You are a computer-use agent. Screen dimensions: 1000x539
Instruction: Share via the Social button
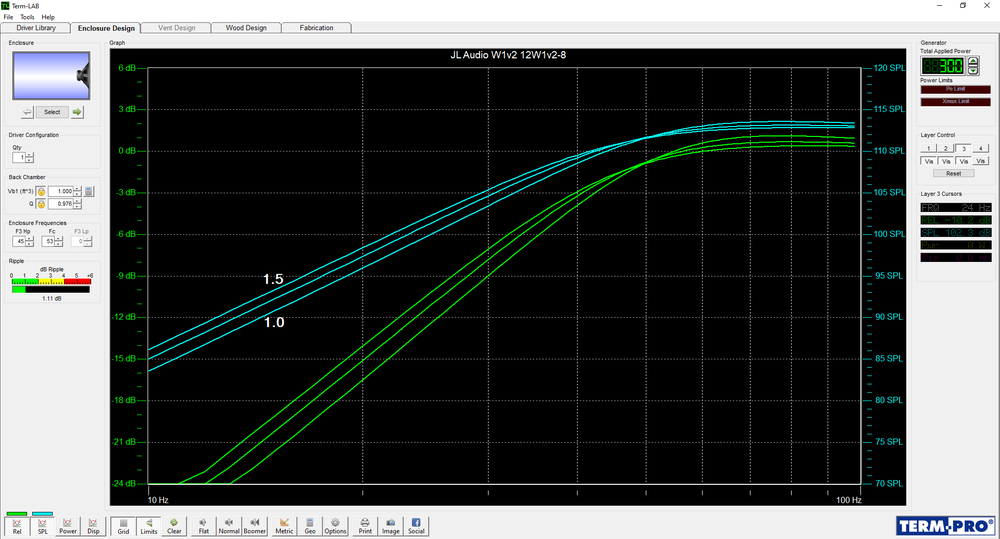[x=416, y=526]
